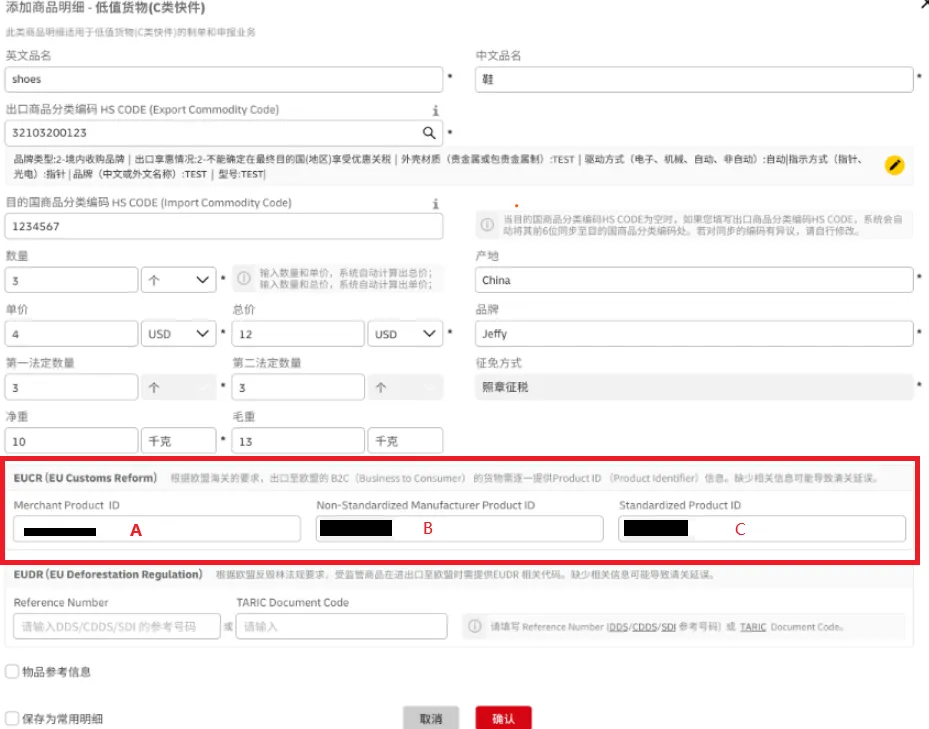The width and height of the screenshot is (929, 729).
Task: Click the TARIC link in hint text
Action: [x=753, y=627]
